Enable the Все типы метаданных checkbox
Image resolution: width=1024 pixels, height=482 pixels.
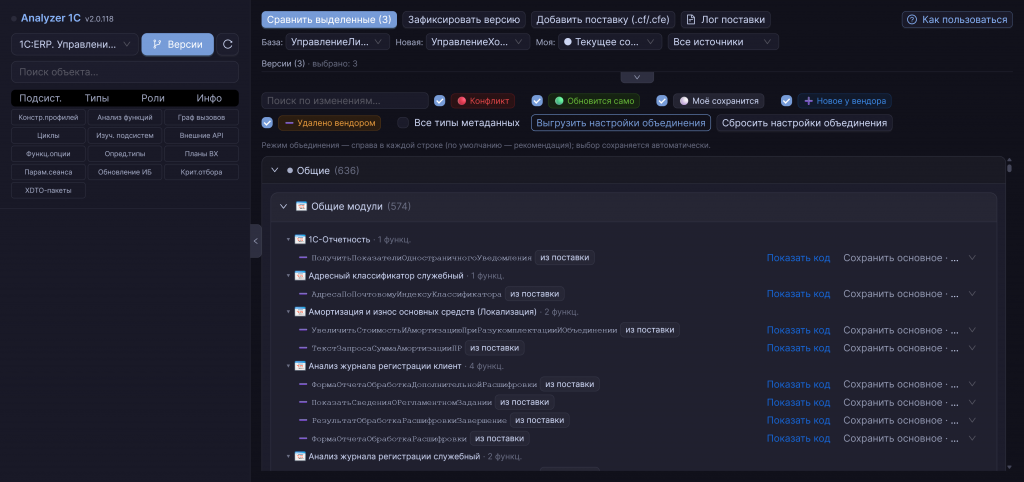tap(403, 123)
